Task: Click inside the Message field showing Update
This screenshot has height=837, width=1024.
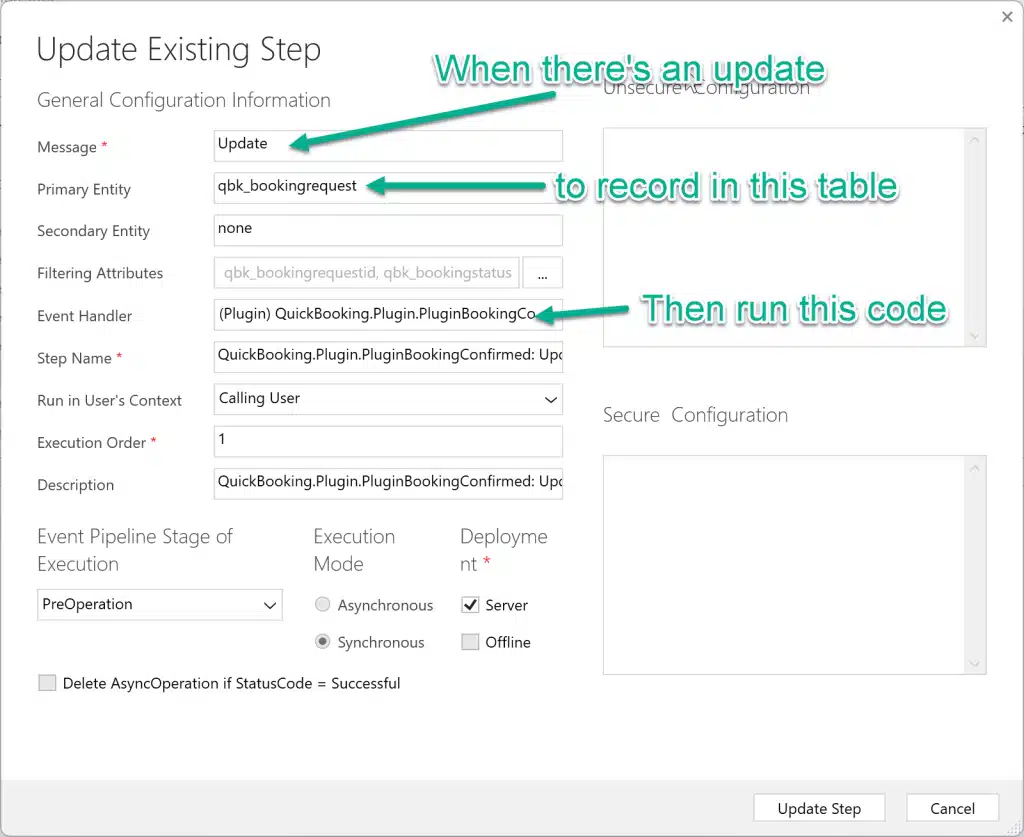Action: [x=388, y=145]
